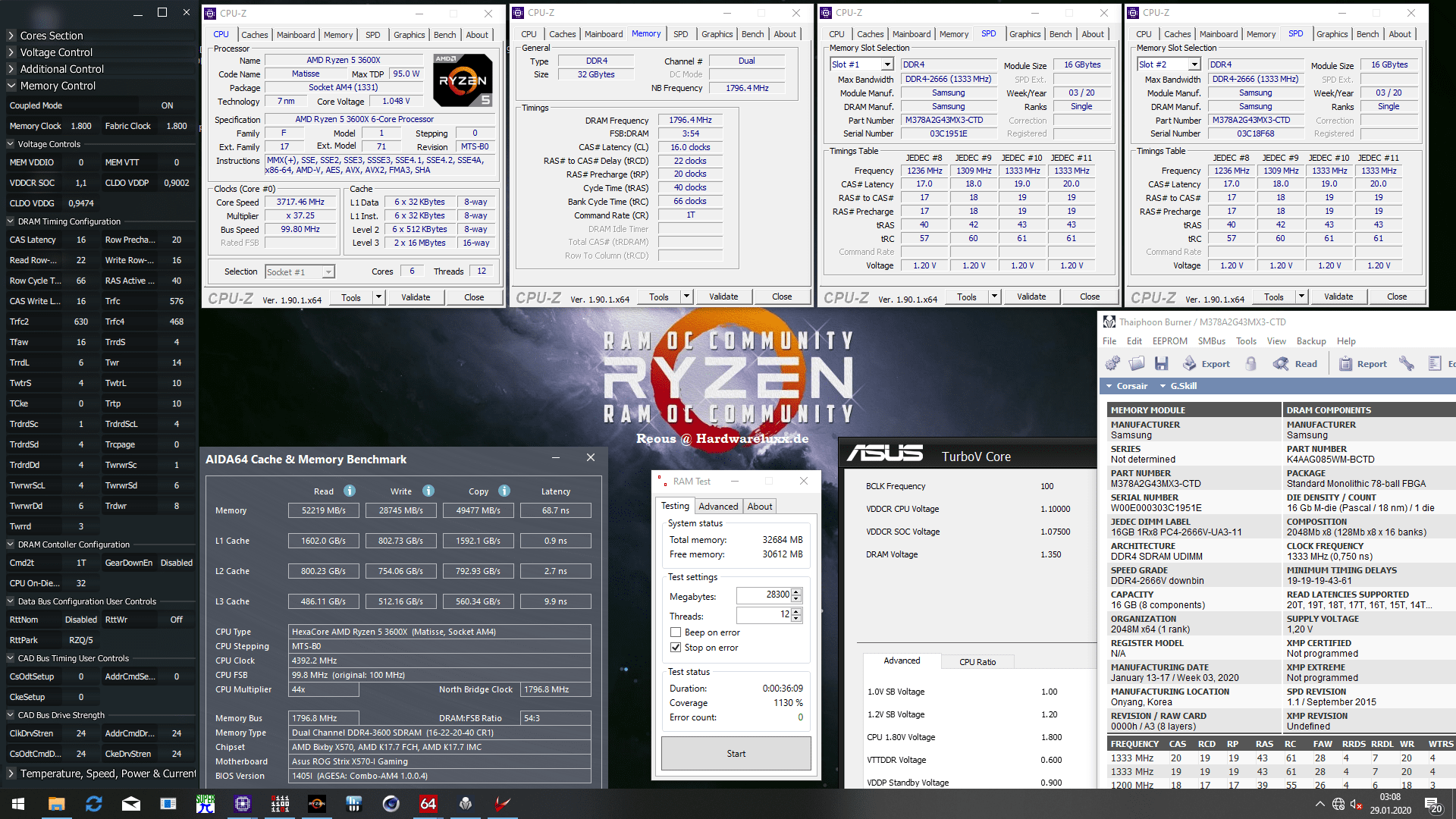Open EEPROM menu in Thaiphoon Burner
Viewport: 1456px width, 819px height.
click(x=1170, y=341)
